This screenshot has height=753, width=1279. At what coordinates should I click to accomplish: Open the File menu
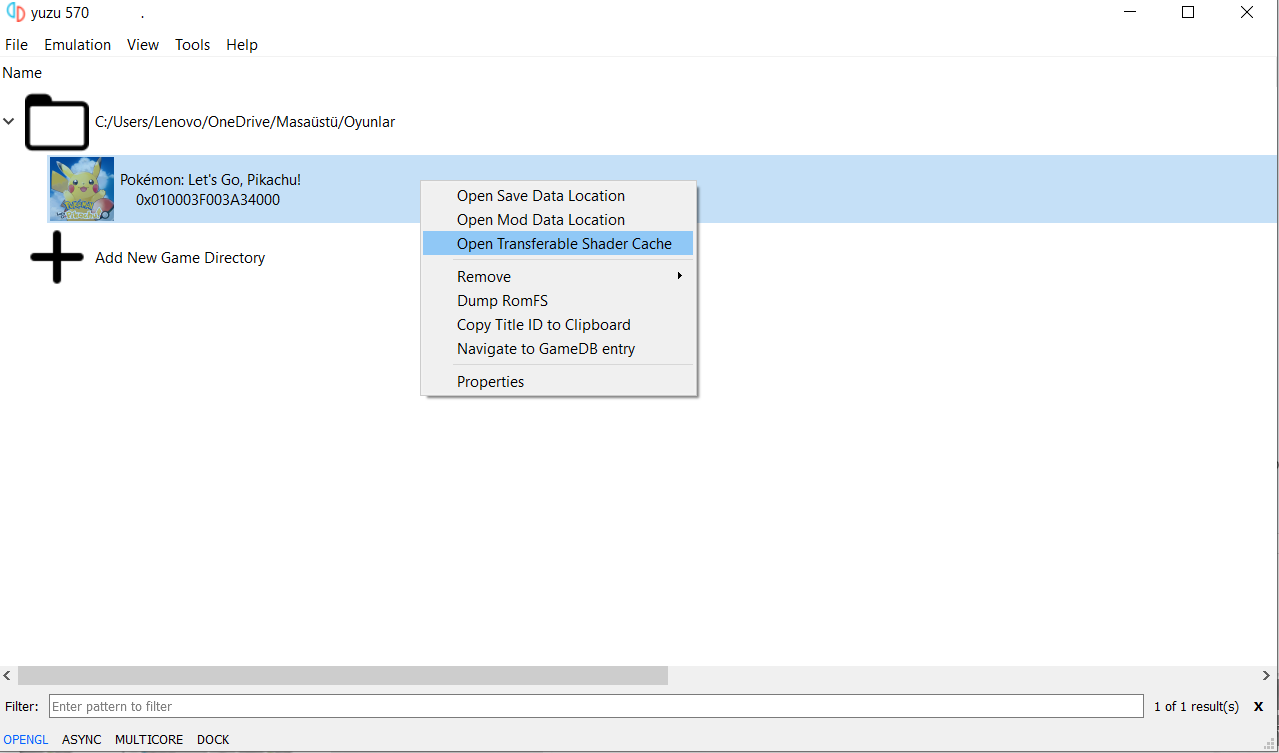16,45
